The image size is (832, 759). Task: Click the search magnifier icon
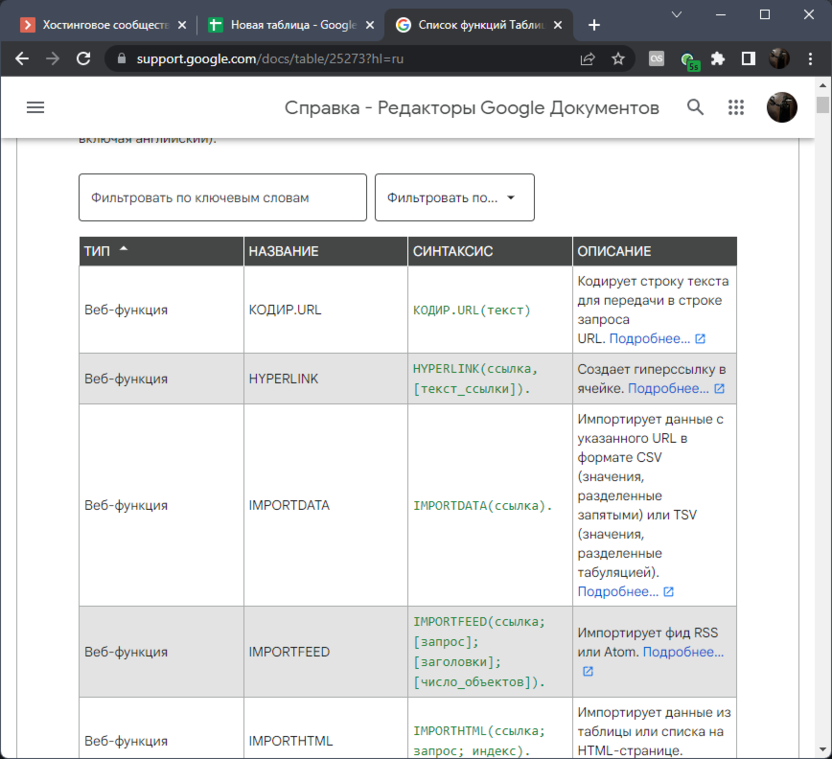(695, 108)
